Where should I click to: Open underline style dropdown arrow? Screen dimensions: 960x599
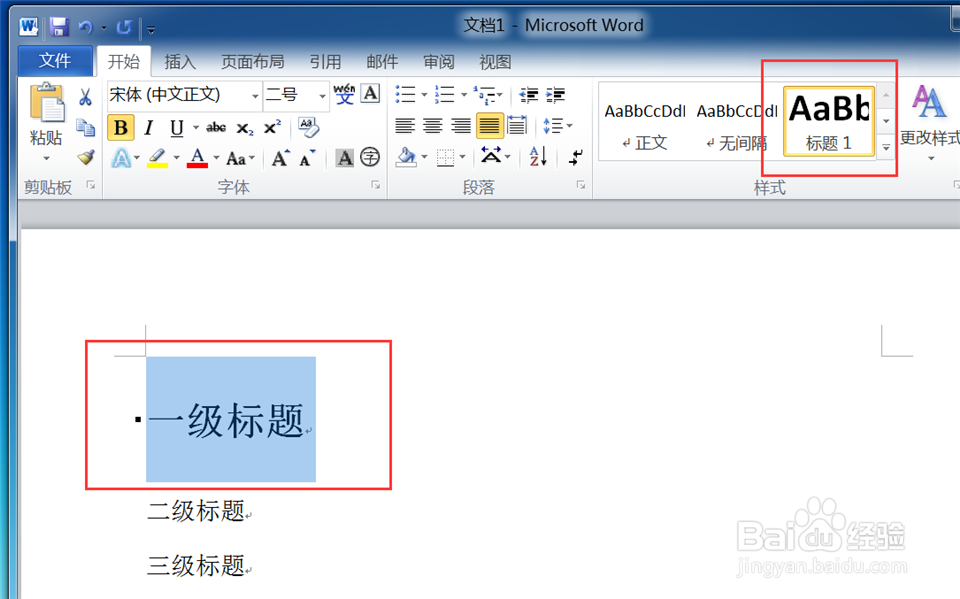[196, 127]
